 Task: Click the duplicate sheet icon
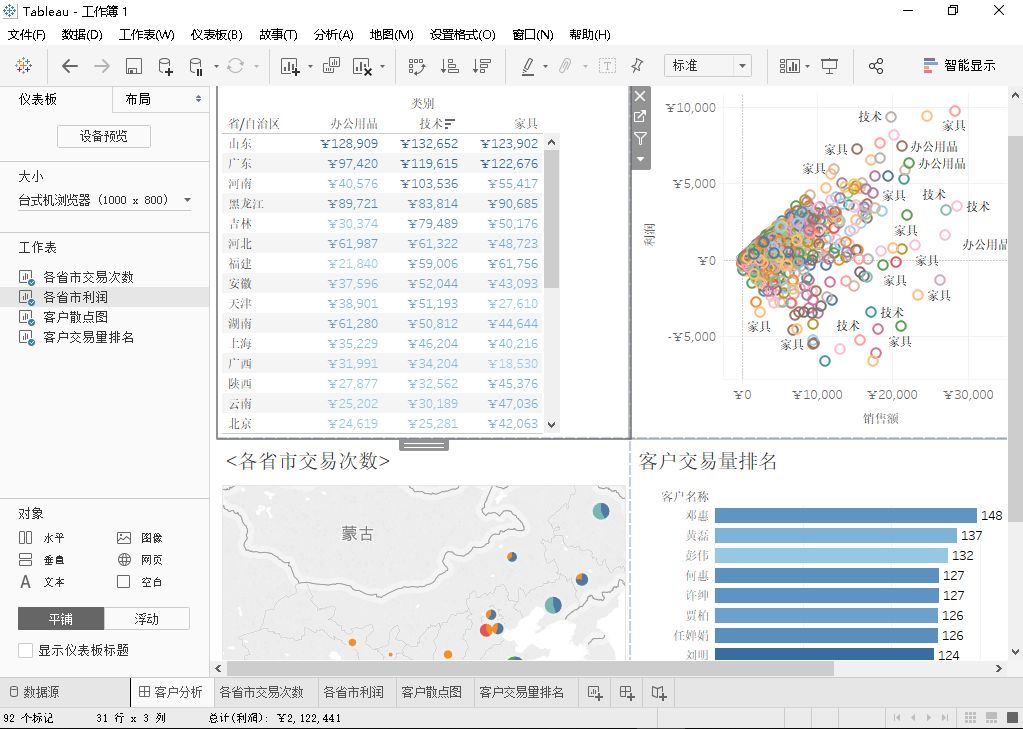331,65
